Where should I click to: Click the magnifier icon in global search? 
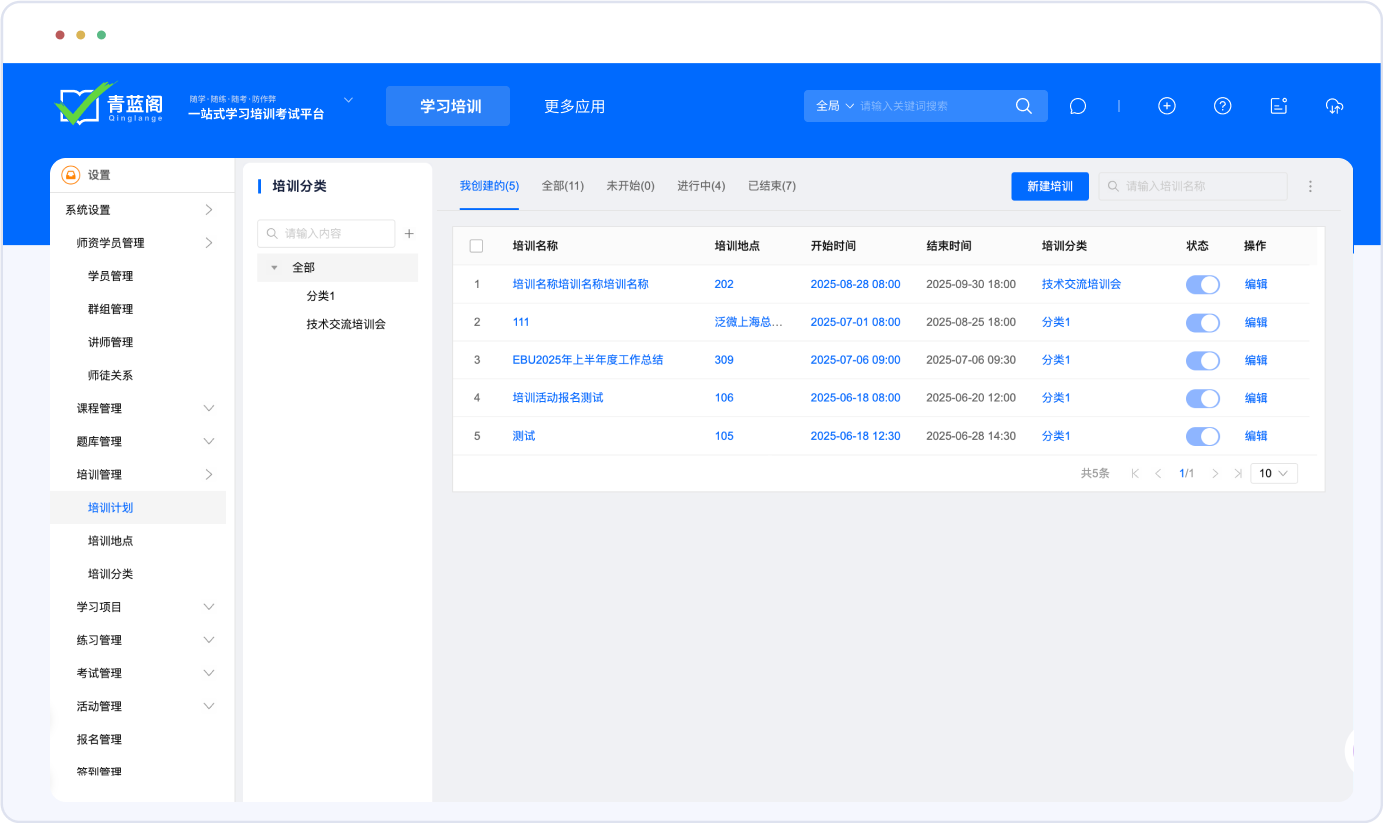pos(1023,106)
